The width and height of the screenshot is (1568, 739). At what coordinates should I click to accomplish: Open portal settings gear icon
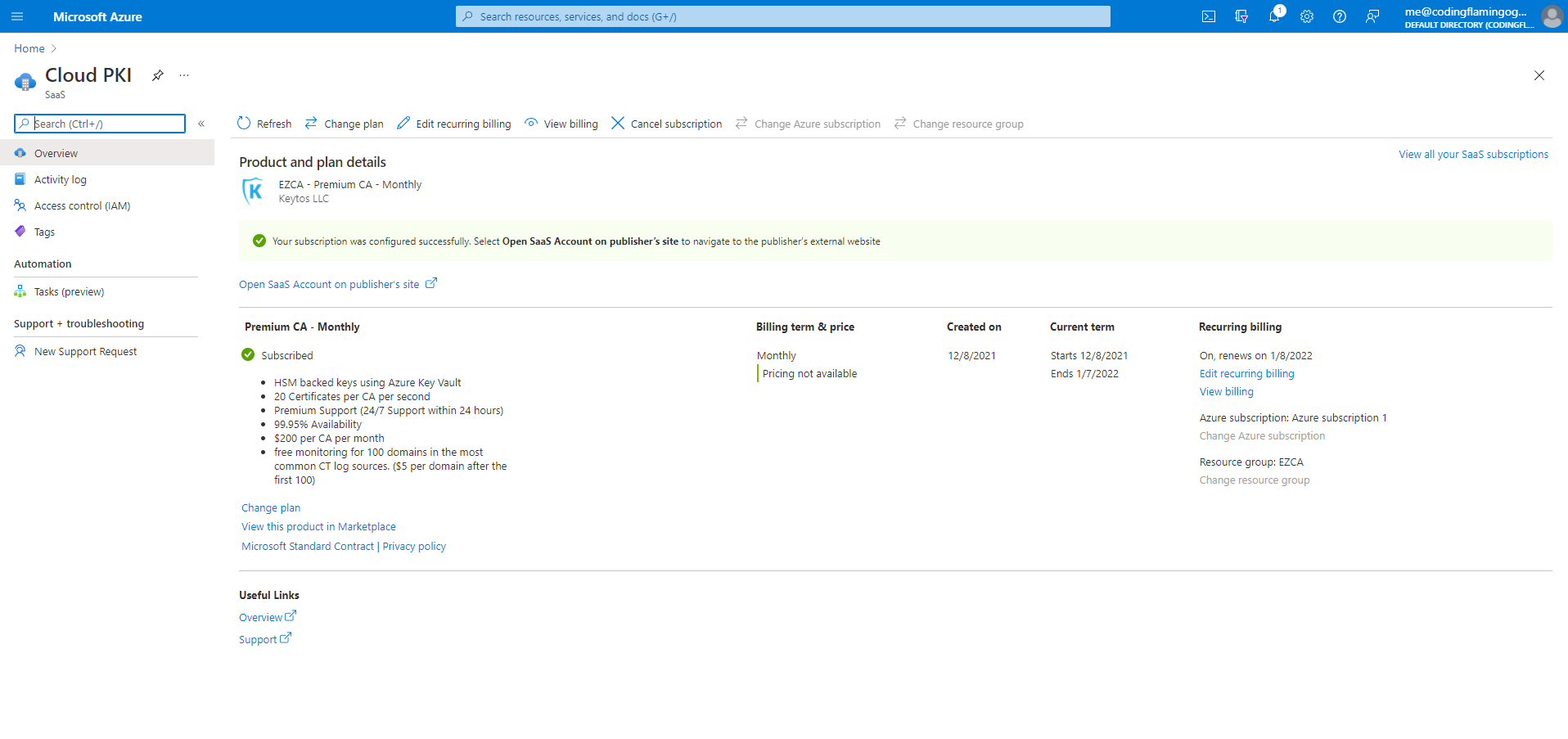coord(1307,16)
